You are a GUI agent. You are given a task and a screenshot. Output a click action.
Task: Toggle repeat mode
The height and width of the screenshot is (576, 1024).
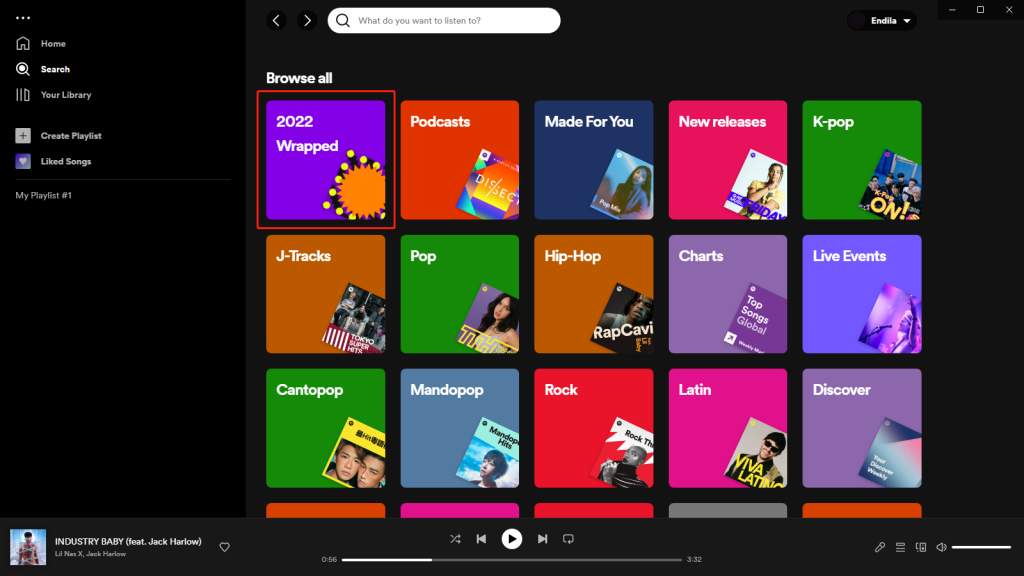click(x=568, y=539)
